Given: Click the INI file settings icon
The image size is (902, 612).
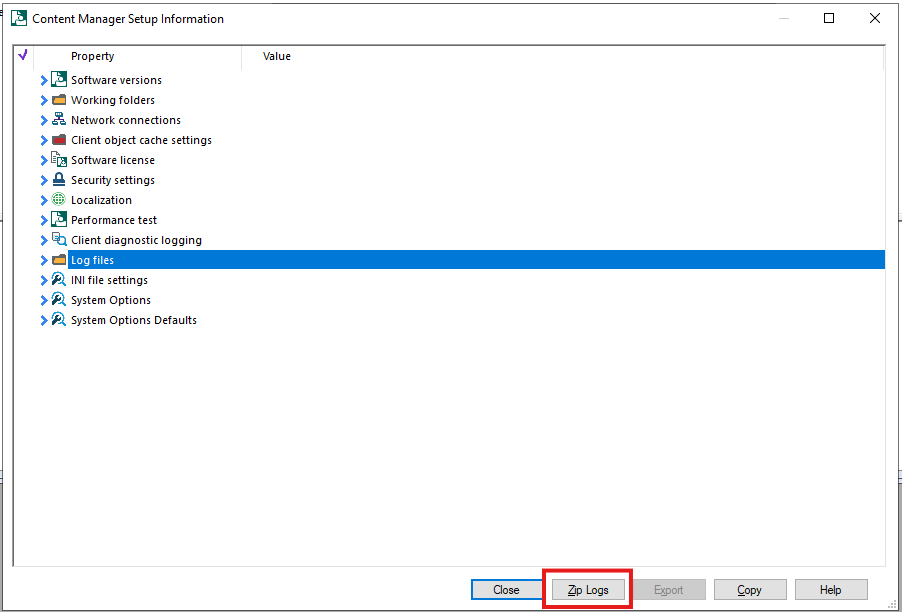Looking at the screenshot, I should point(59,280).
